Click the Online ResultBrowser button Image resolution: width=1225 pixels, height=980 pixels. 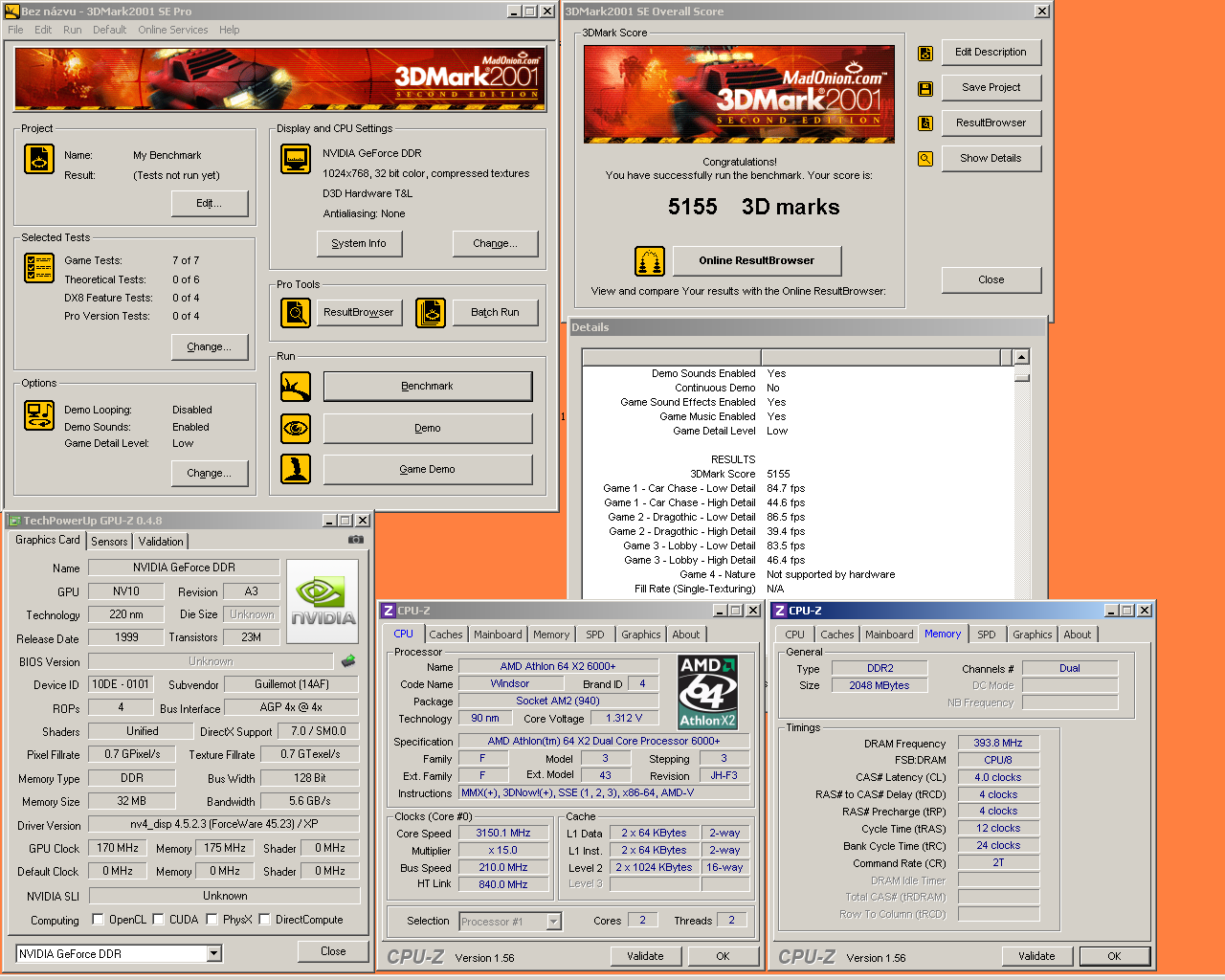pos(757,260)
